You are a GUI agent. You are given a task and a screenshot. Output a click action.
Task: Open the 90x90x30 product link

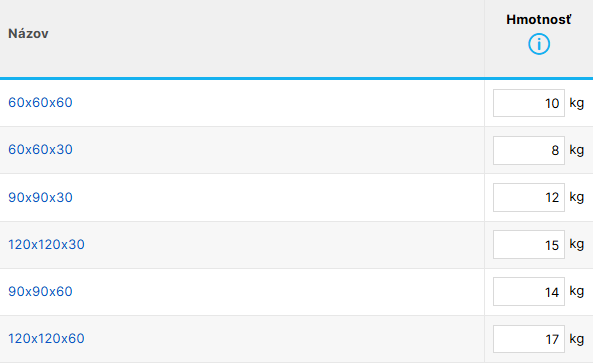click(40, 197)
